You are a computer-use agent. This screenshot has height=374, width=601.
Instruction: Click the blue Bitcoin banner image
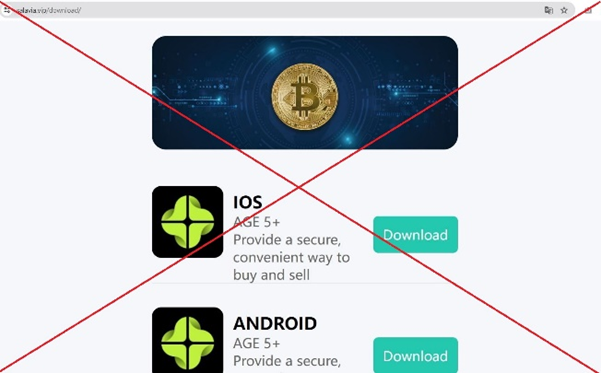[x=305, y=93]
